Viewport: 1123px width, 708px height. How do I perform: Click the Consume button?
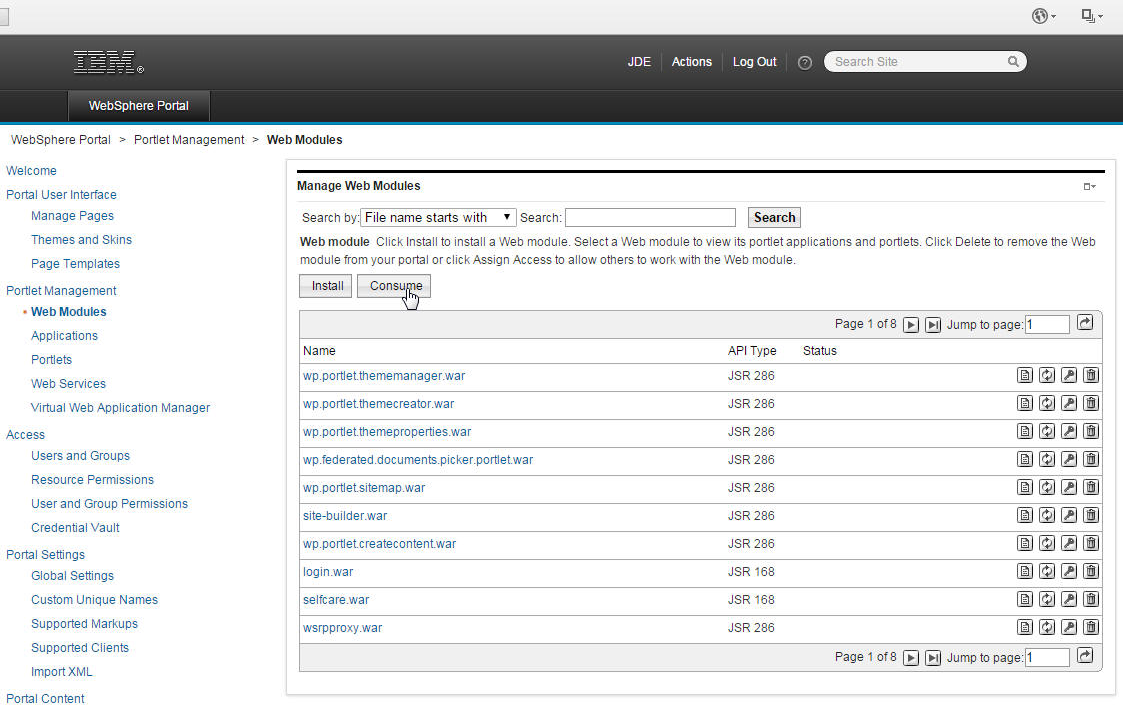coord(394,286)
